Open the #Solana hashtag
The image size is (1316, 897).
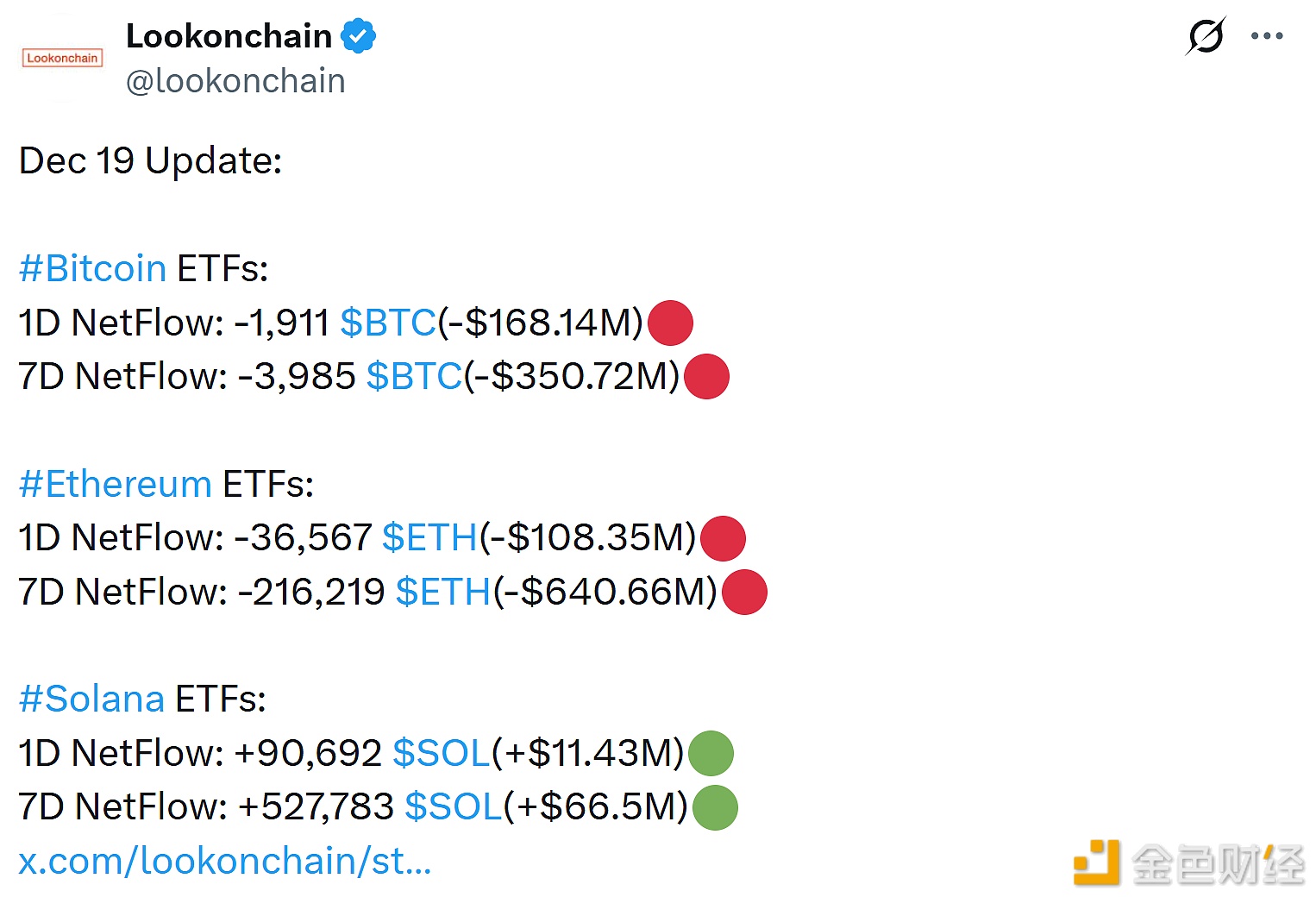click(91, 699)
